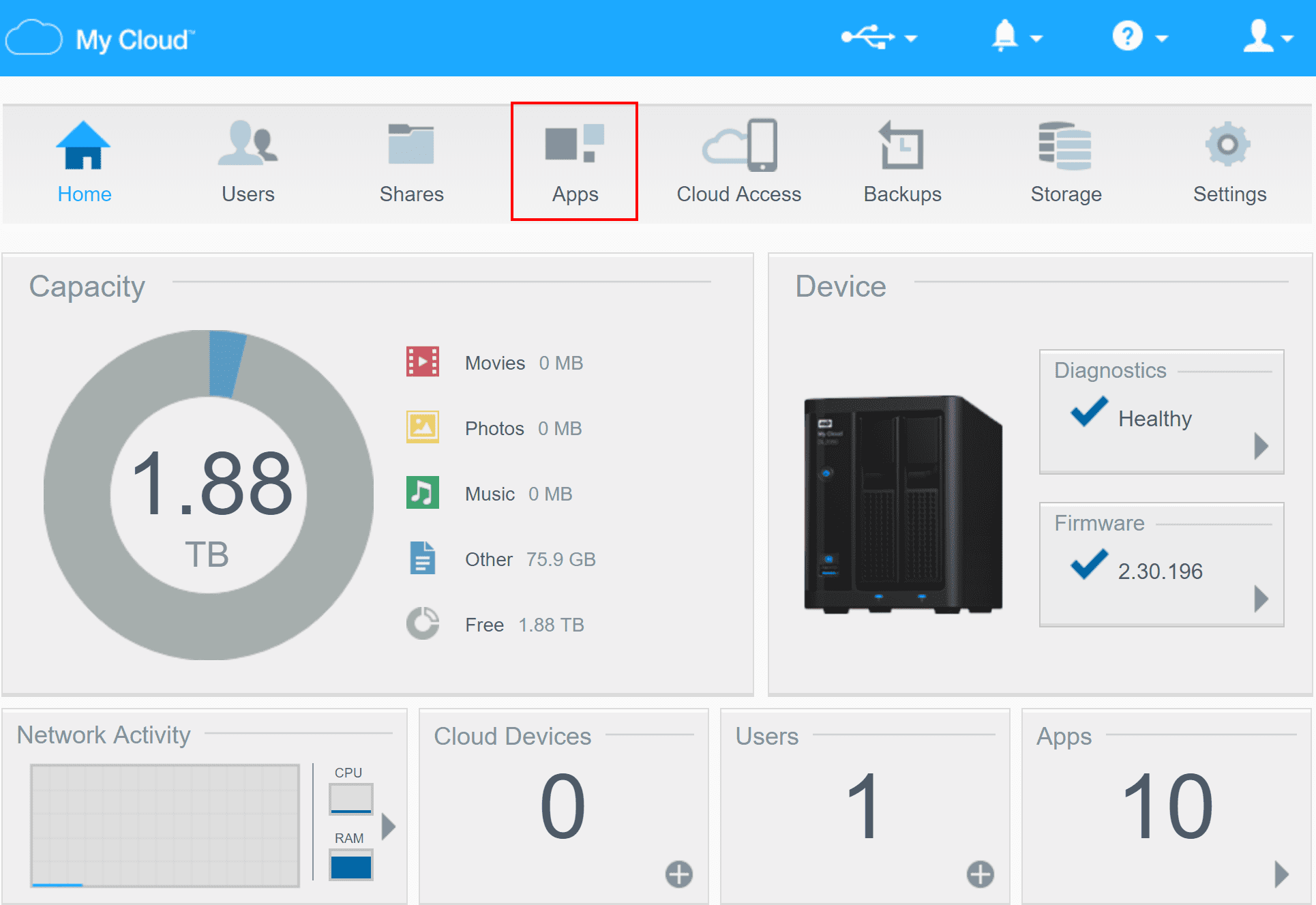1316x905 pixels.
Task: Add a user with plus button
Action: 980,874
